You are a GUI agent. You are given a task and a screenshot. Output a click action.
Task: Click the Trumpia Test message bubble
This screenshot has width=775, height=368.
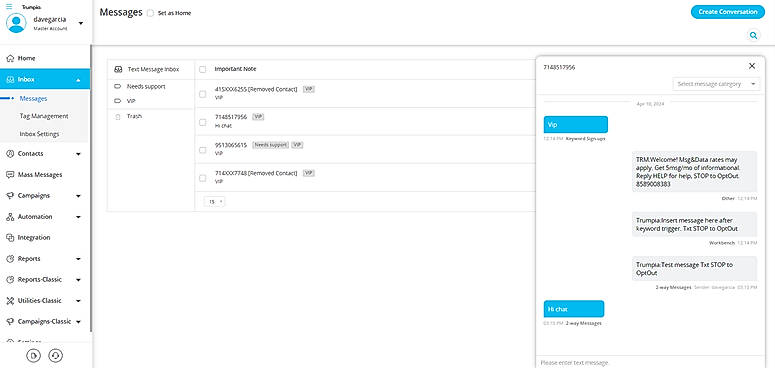(x=694, y=269)
